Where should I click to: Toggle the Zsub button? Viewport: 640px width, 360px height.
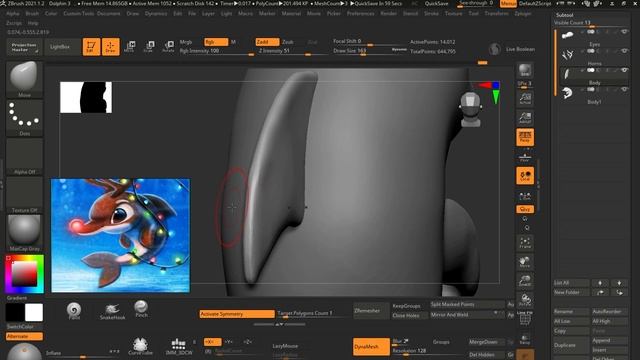coord(288,42)
